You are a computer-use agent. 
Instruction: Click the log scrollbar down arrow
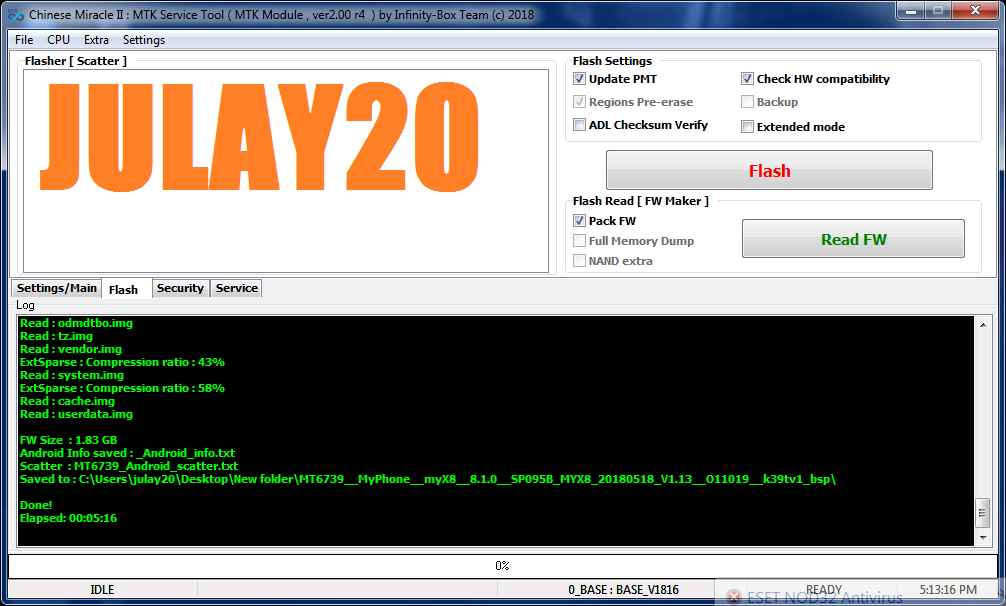coord(983,537)
